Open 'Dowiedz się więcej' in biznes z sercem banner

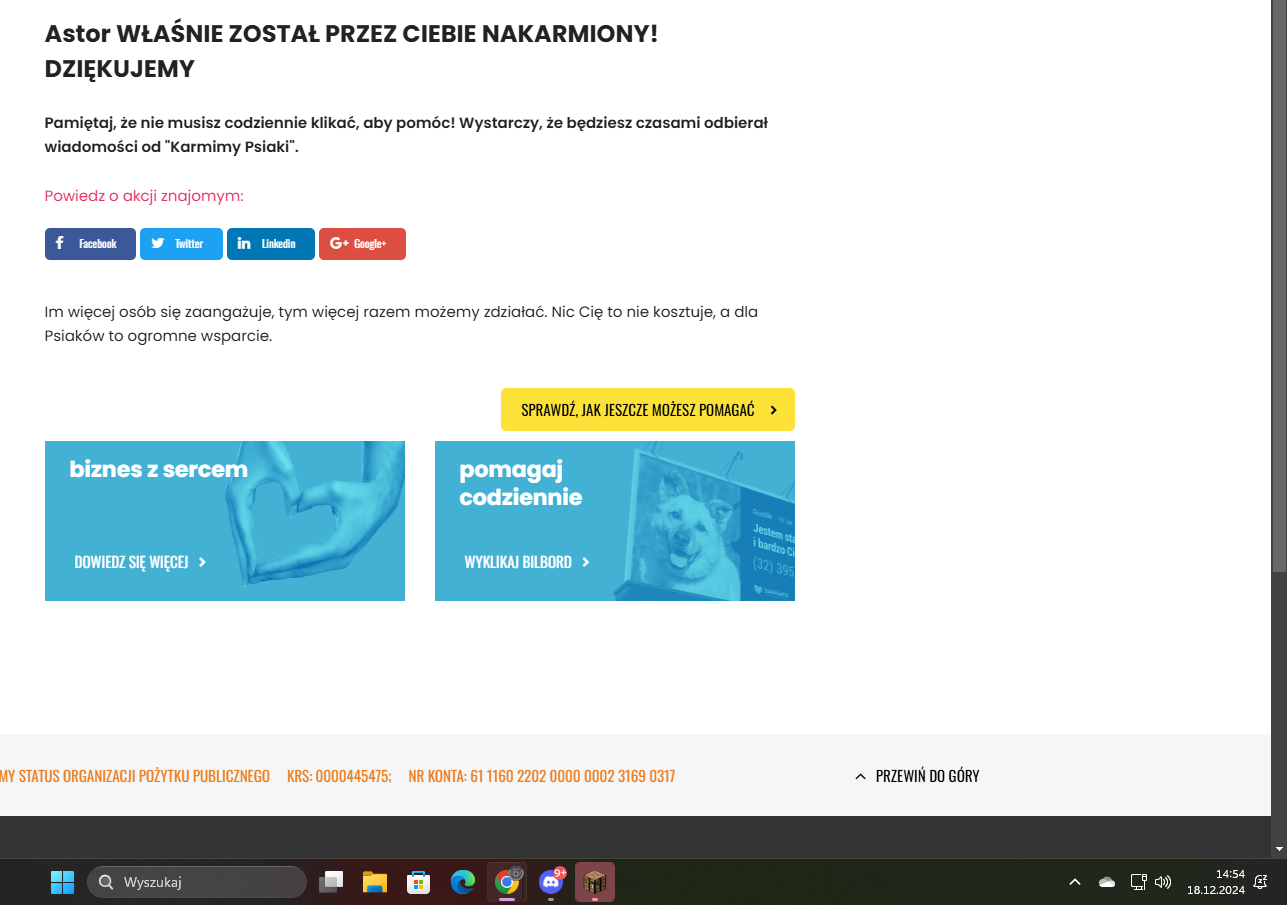click(x=140, y=562)
